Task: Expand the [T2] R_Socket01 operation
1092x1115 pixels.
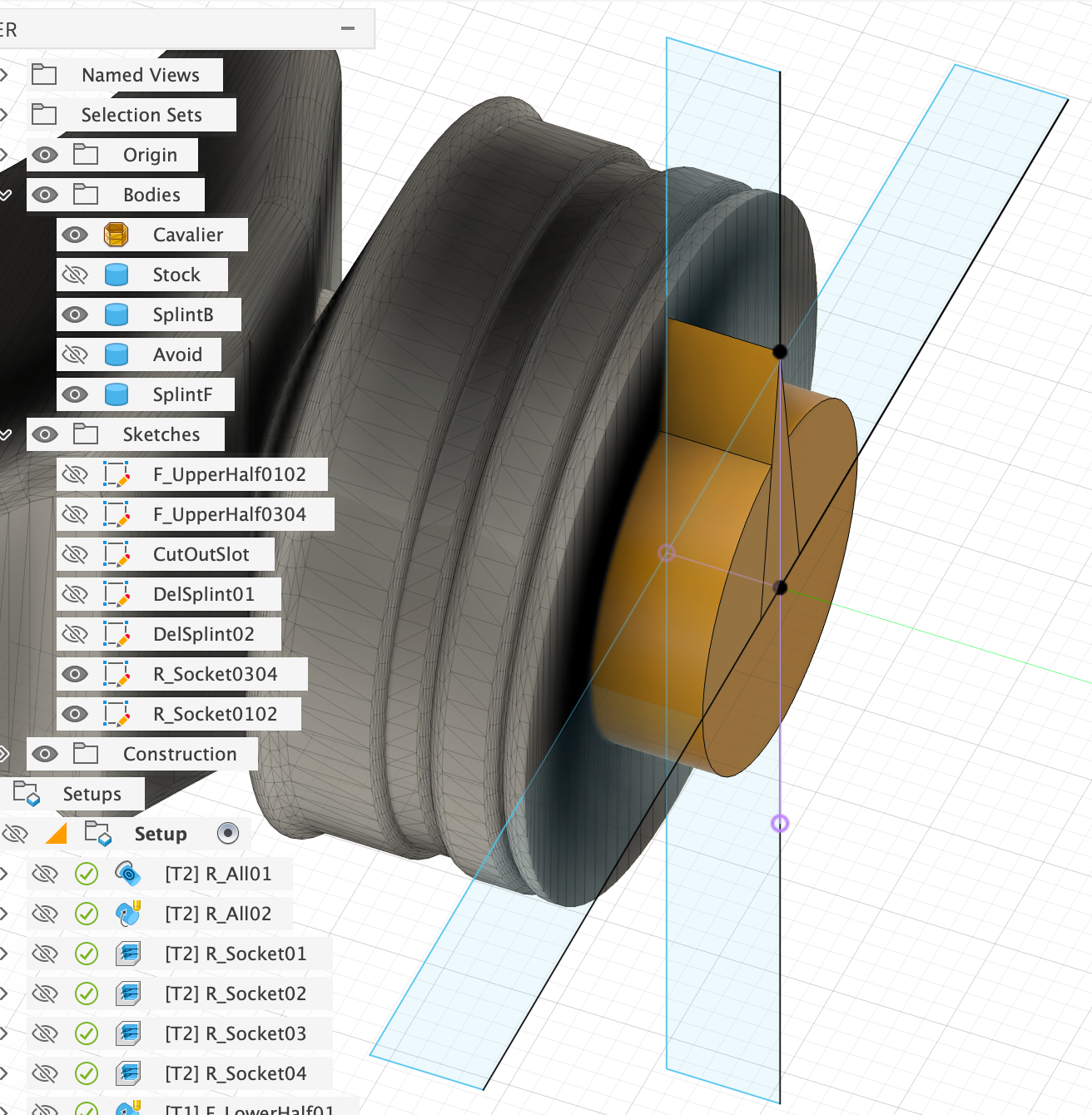Action: pos(4,954)
